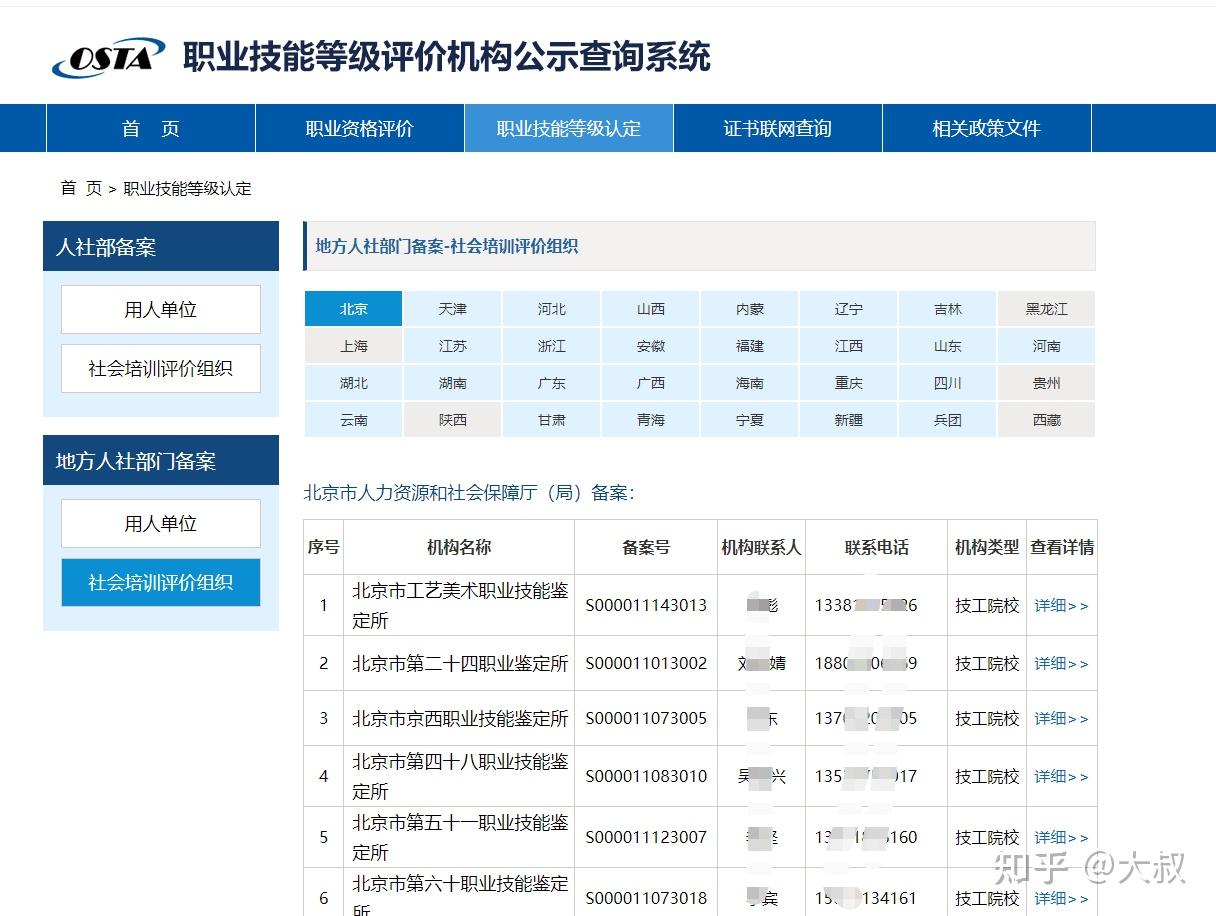1216x916 pixels.
Task: Select 社会培训评价组织 under 人社部备案
Action: pos(161,369)
